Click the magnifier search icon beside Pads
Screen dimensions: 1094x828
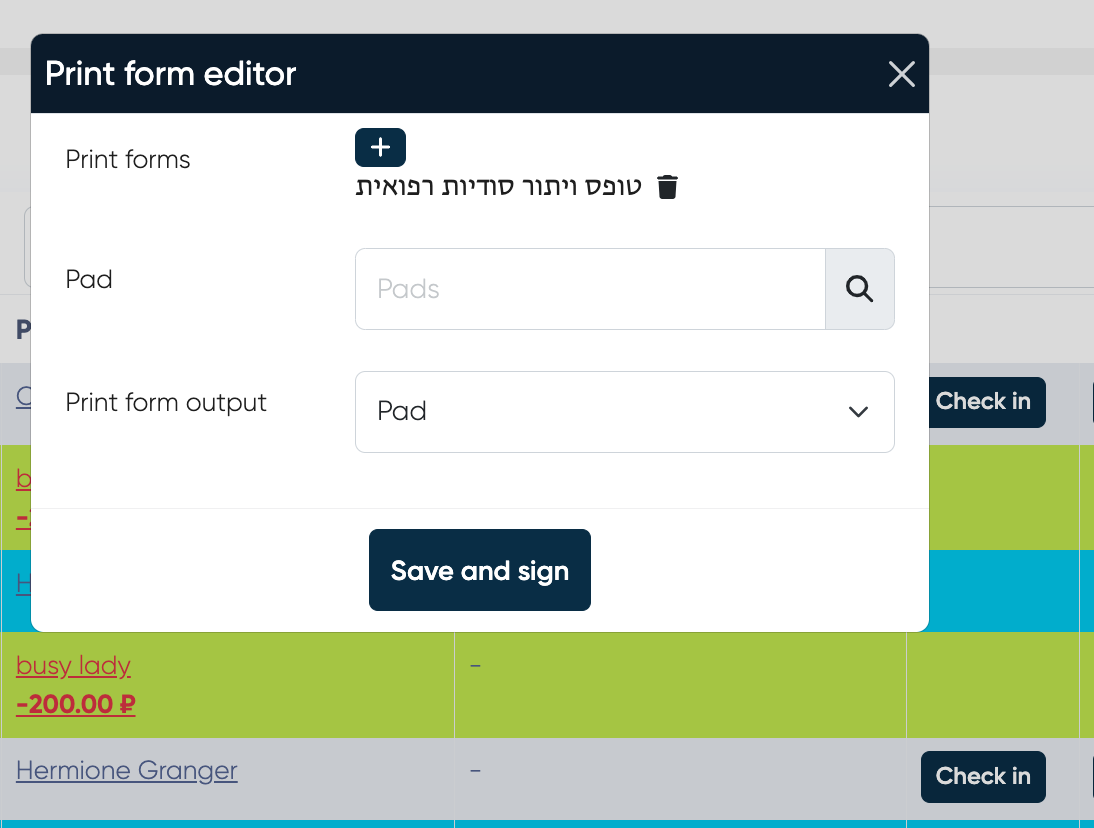coord(859,289)
